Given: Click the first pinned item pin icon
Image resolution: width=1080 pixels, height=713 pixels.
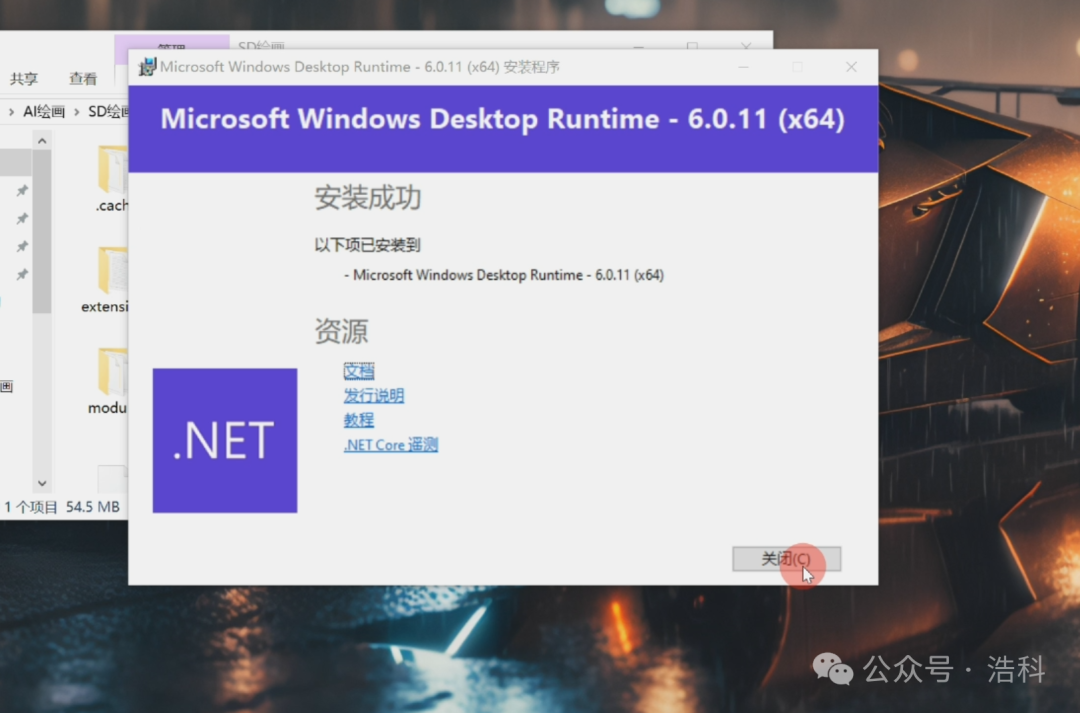Looking at the screenshot, I should pyautogui.click(x=22, y=190).
